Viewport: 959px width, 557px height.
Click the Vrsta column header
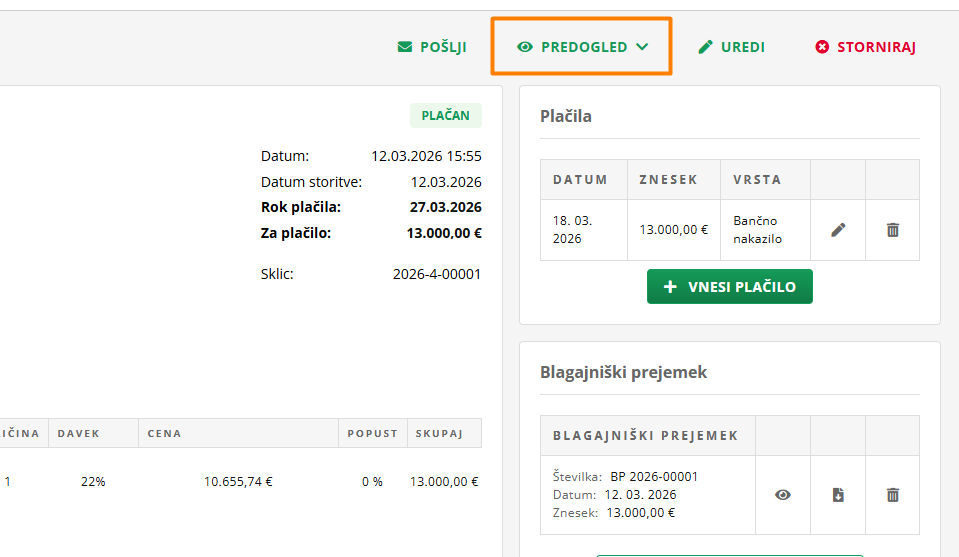click(757, 180)
